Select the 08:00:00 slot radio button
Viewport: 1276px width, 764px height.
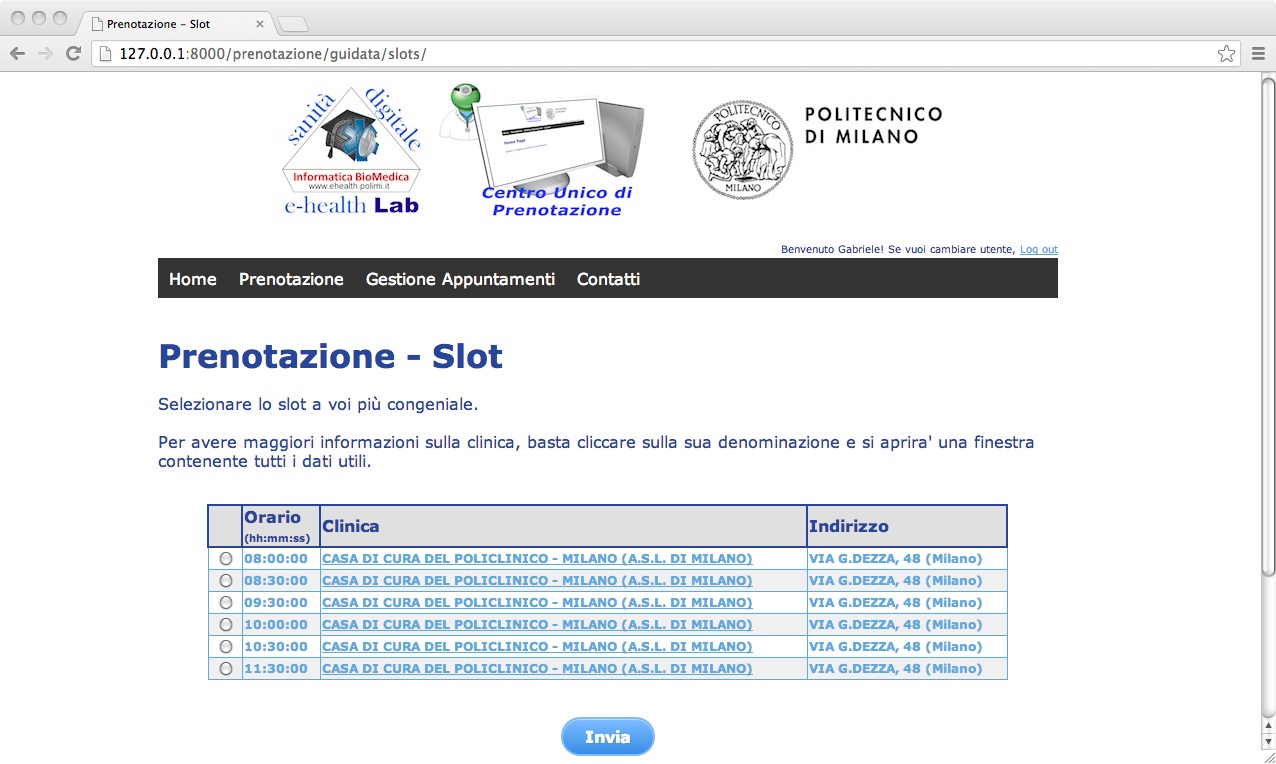coord(225,558)
